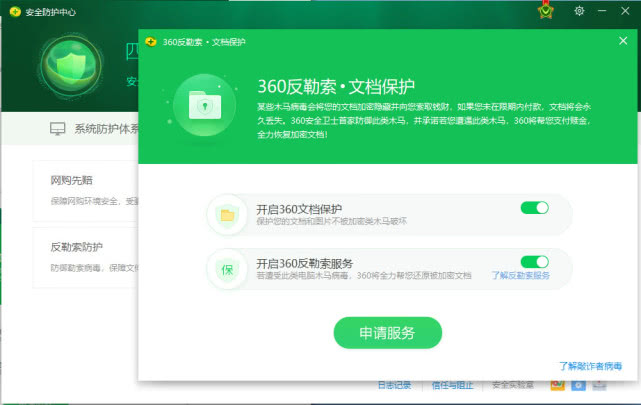
Task: Click the 360 logo beside 安全防护中心 title
Action: click(x=15, y=12)
